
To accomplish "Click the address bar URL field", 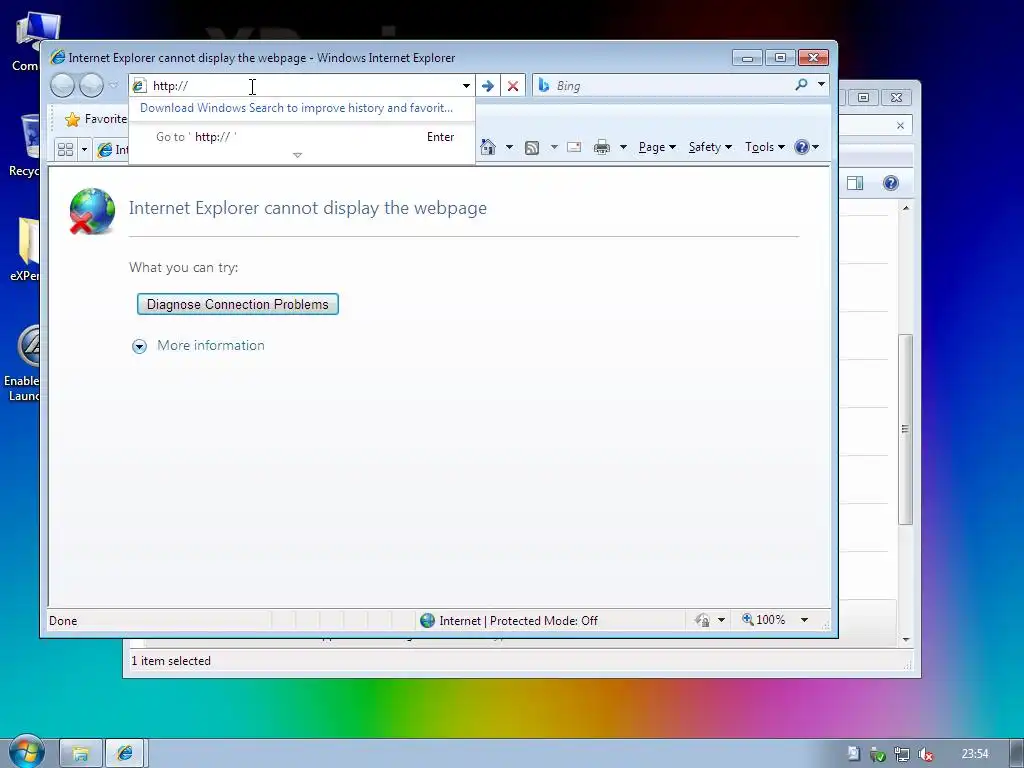I will (x=304, y=86).
